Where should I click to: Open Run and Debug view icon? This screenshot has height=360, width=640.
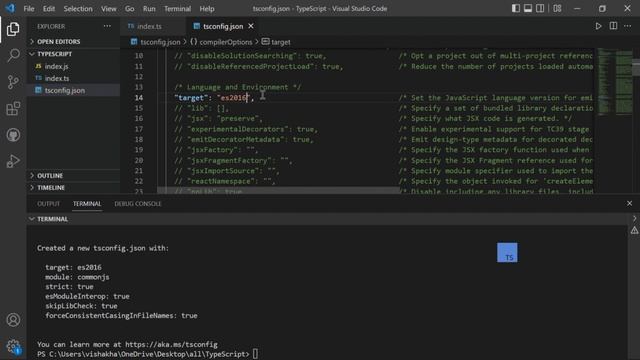click(x=13, y=161)
